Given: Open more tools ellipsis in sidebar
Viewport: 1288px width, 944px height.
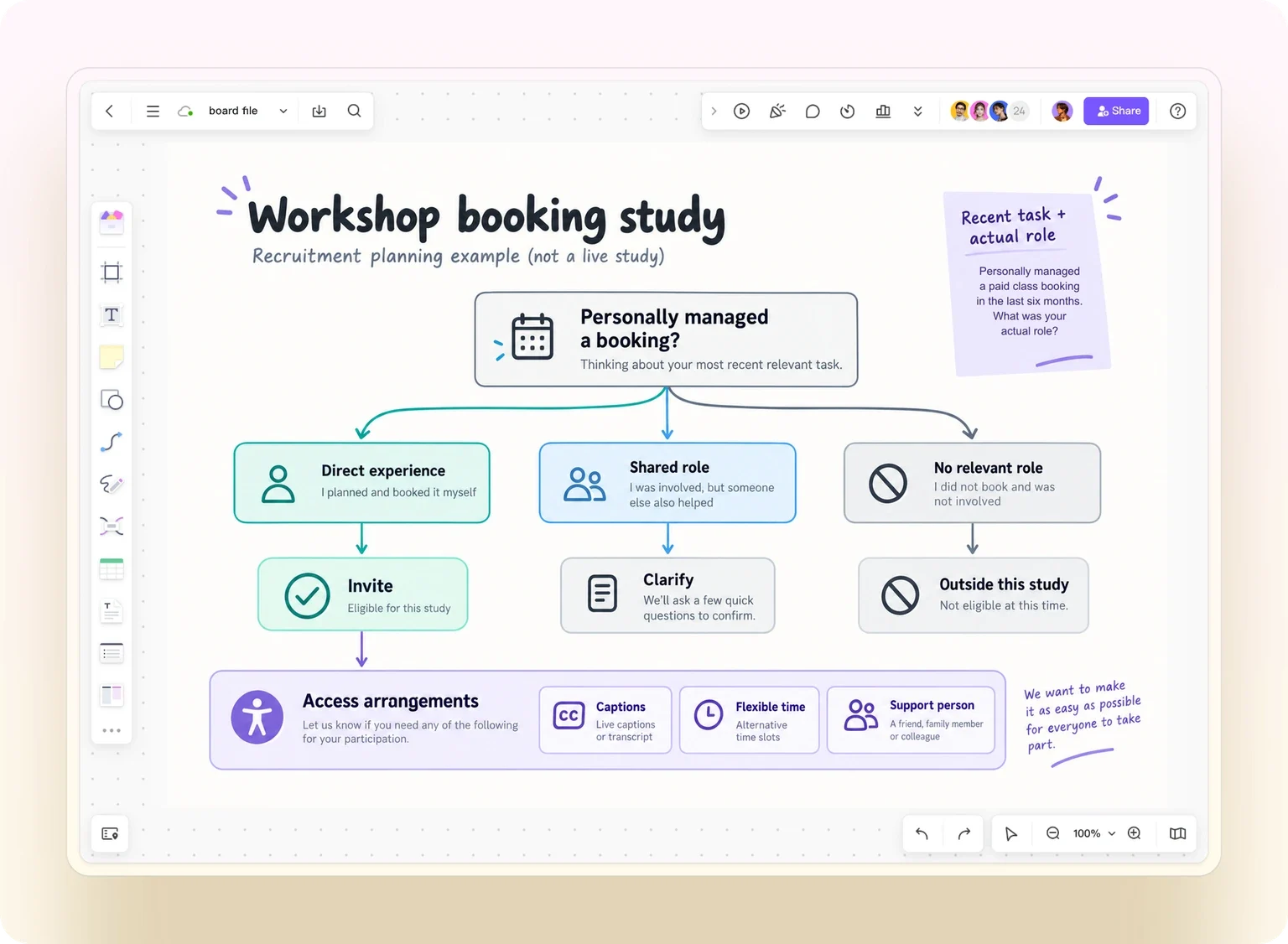Looking at the screenshot, I should coord(112,730).
